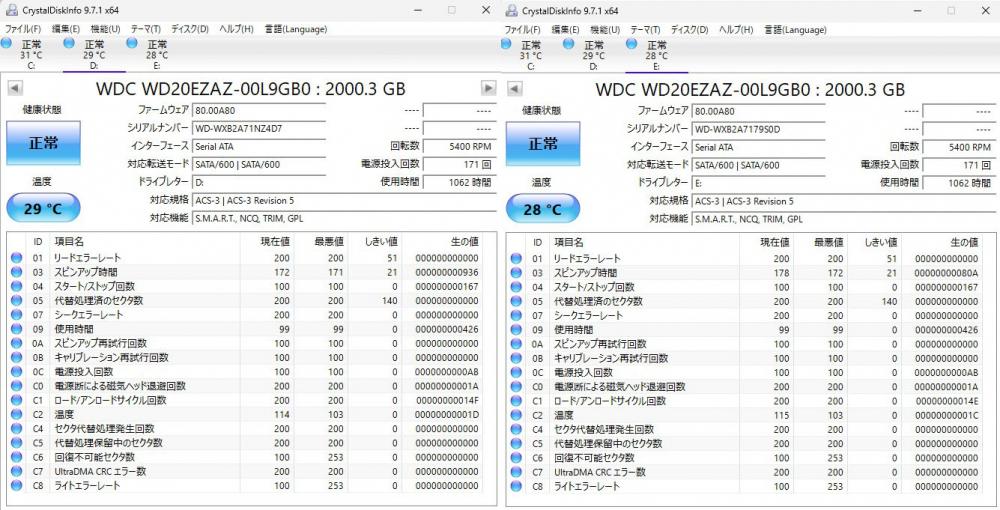Click 正常 health status button in right window

[543, 143]
